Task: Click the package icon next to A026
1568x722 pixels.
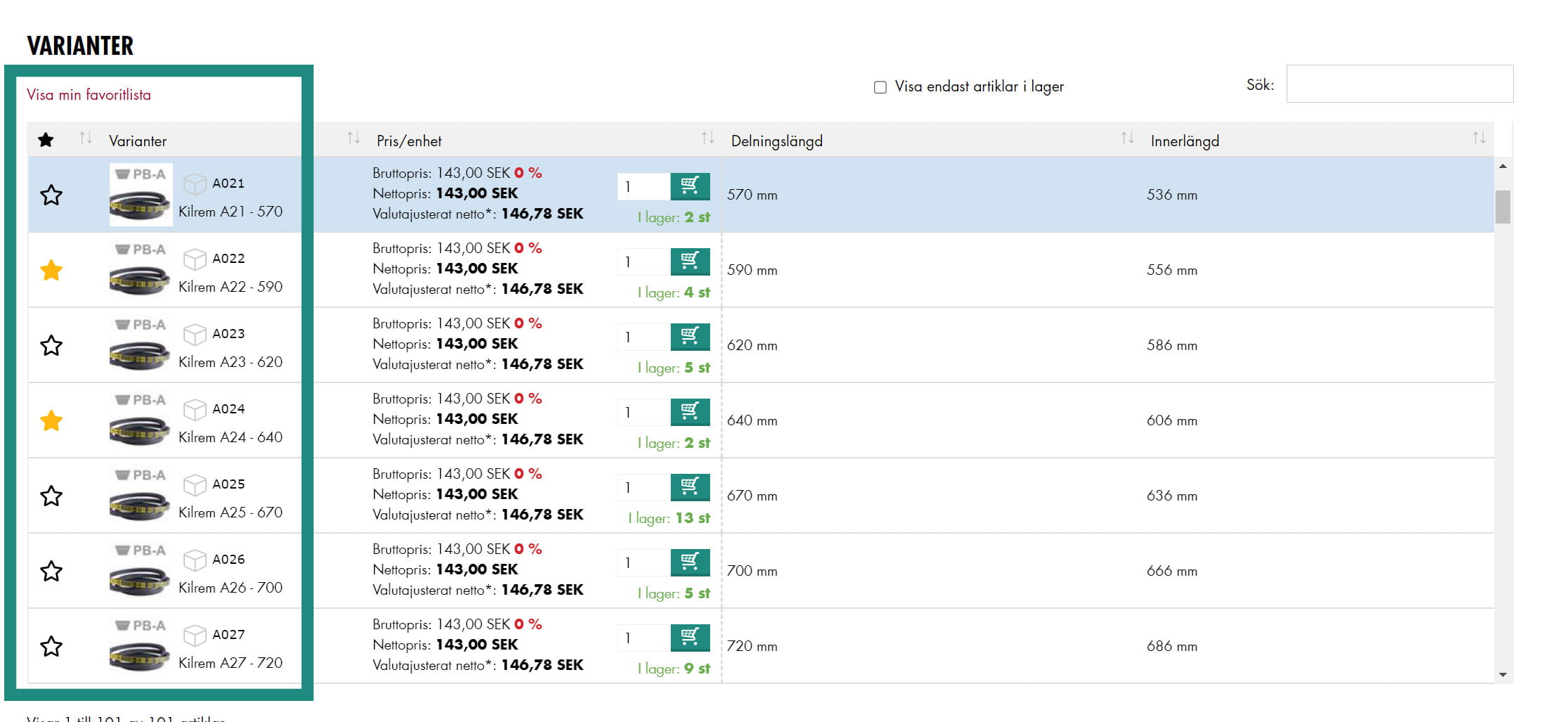Action: (x=194, y=560)
